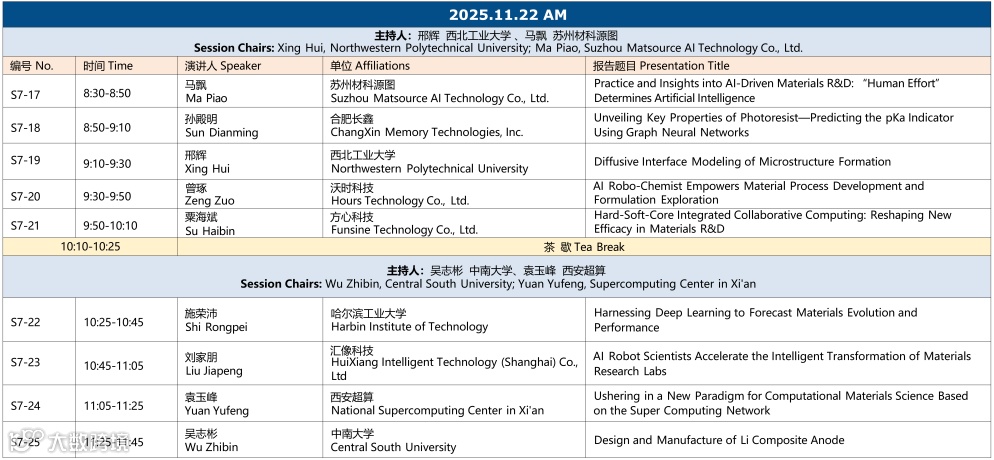Click the 'Hard-Soft-Core Integrated Collaborative Computing' title
The height and width of the screenshot is (460, 994).
coord(773,222)
